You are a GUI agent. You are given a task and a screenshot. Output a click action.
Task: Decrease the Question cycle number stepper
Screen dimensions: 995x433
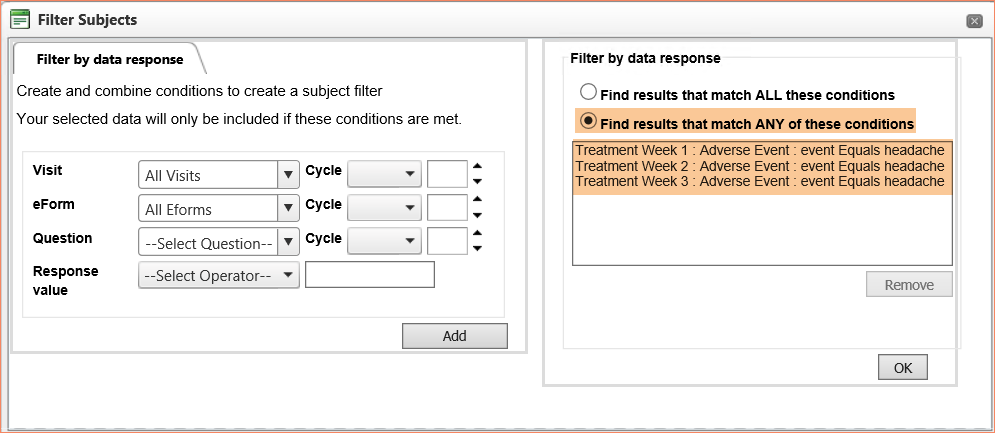pos(478,248)
